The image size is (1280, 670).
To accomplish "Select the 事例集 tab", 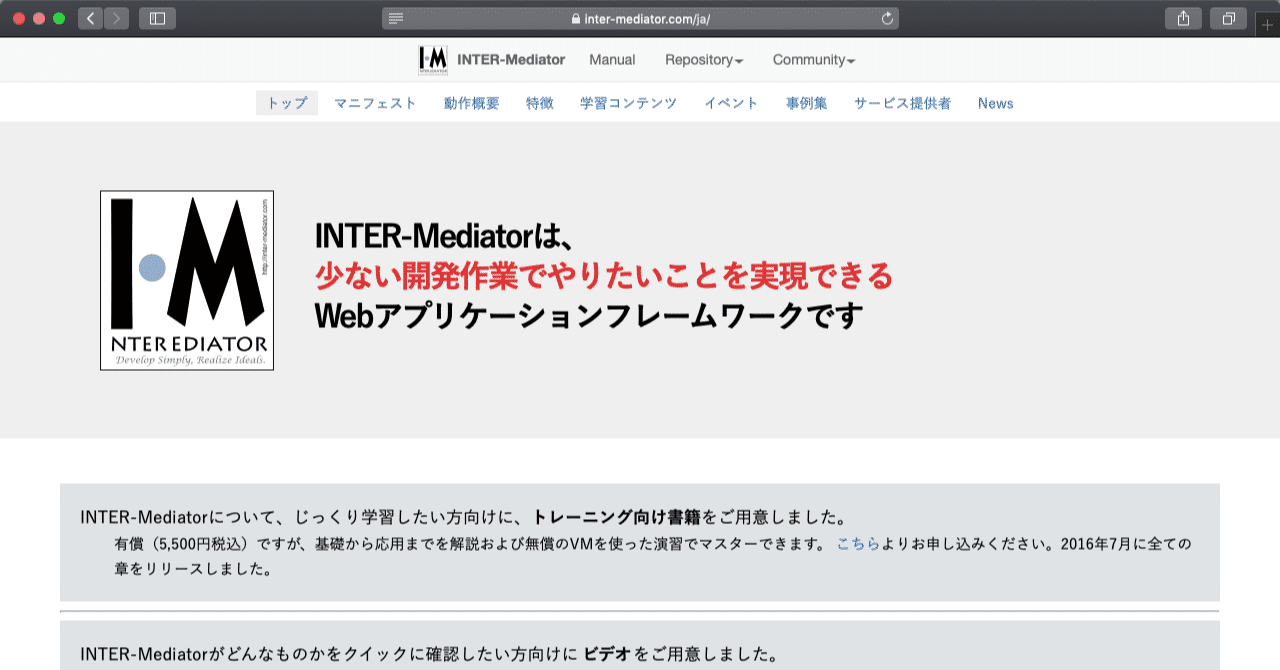I will [x=806, y=103].
